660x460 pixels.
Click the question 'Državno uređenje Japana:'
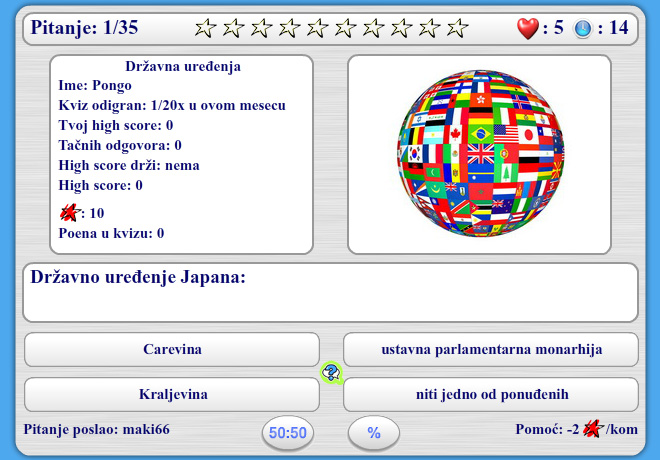pyautogui.click(x=138, y=277)
